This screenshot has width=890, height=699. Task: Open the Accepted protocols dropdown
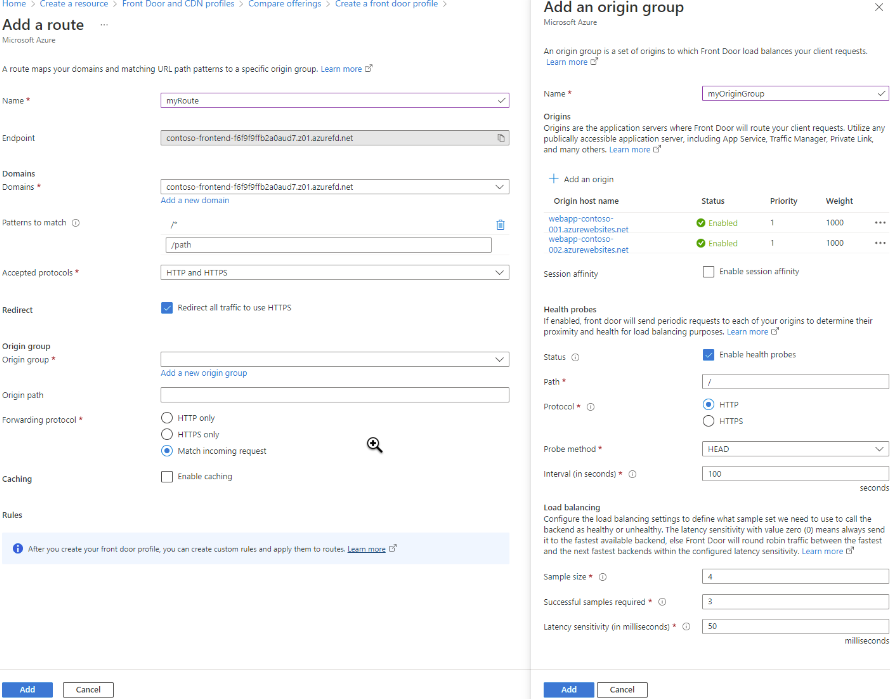click(335, 273)
